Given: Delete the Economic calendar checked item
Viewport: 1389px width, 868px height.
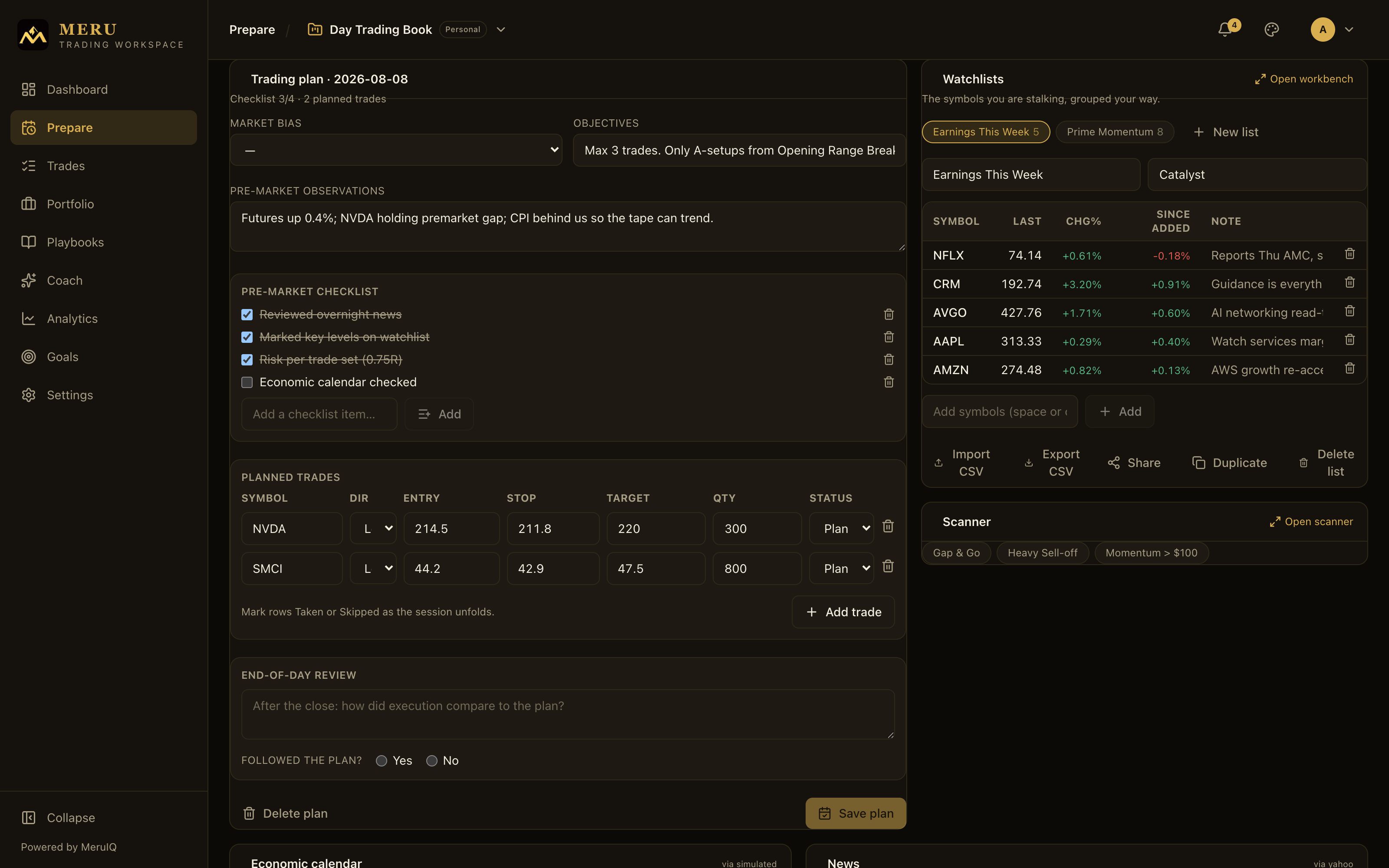Looking at the screenshot, I should 889,382.
